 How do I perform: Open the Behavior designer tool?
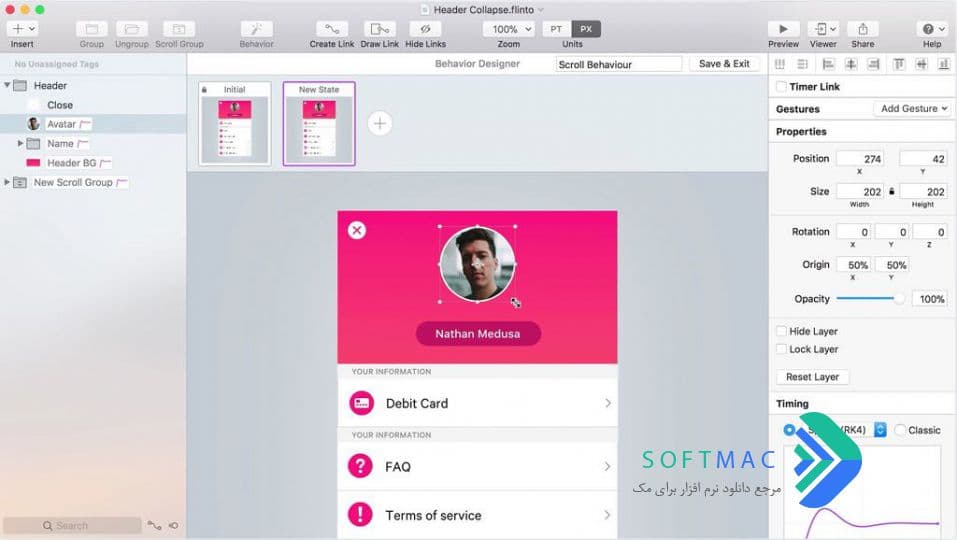pyautogui.click(x=256, y=29)
